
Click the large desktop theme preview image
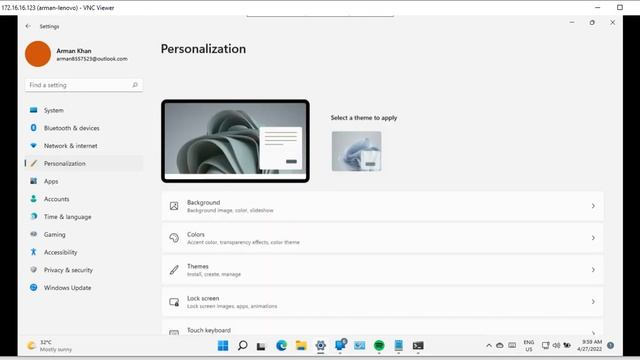(235, 141)
